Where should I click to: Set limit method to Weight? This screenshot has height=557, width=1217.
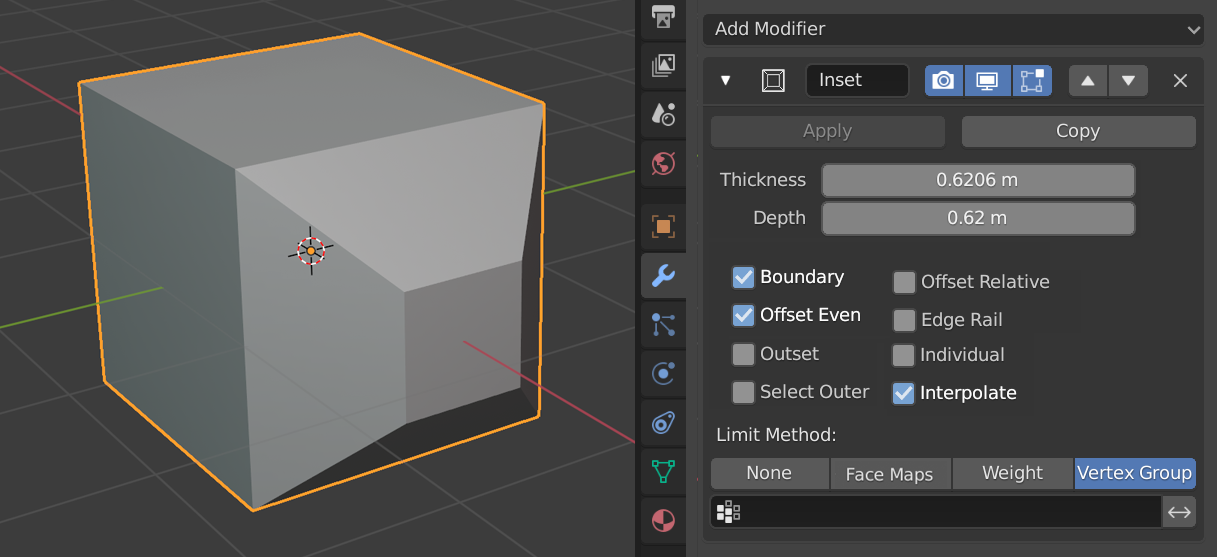(1013, 473)
